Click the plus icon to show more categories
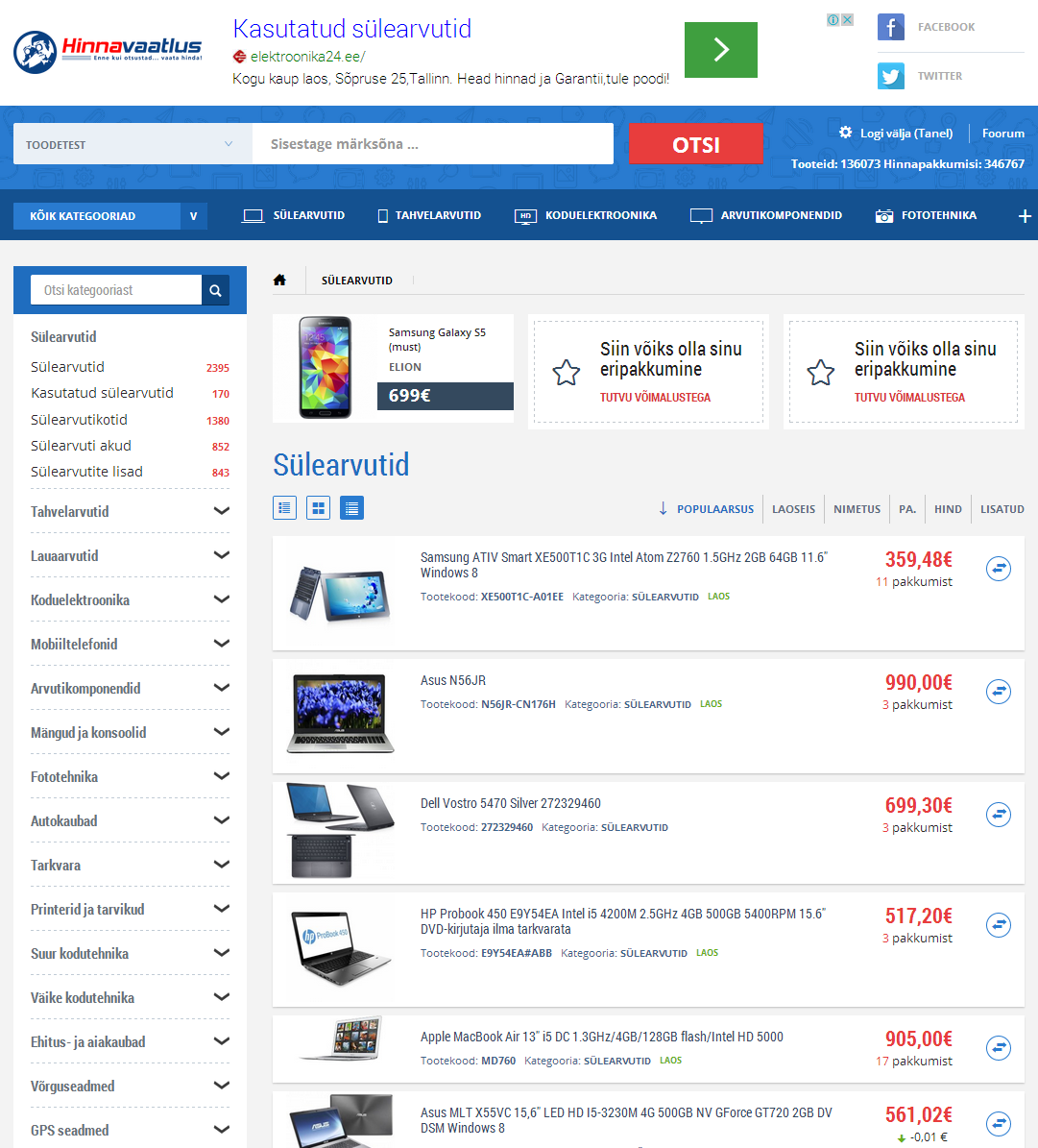The height and width of the screenshot is (1148, 1038). pos(1025,216)
